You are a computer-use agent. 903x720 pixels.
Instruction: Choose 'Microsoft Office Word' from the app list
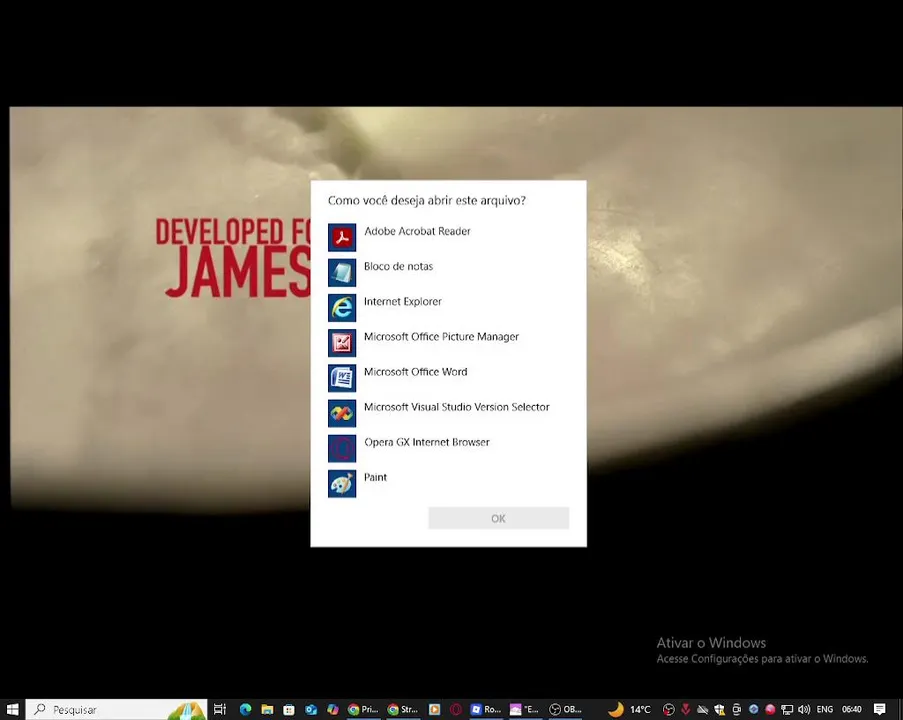tap(448, 377)
